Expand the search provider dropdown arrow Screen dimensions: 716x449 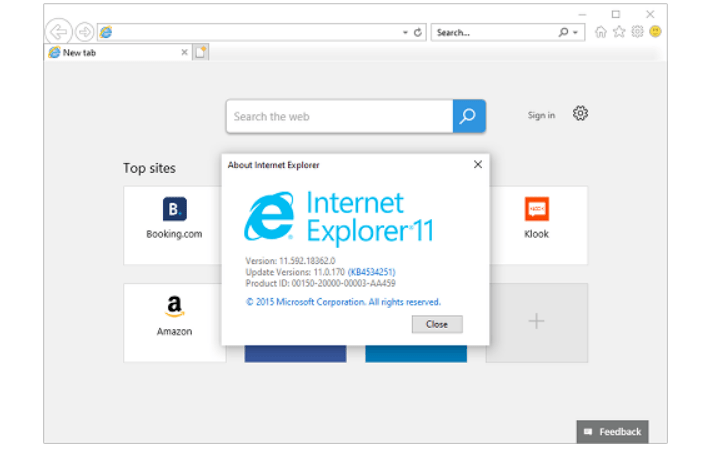[x=575, y=32]
